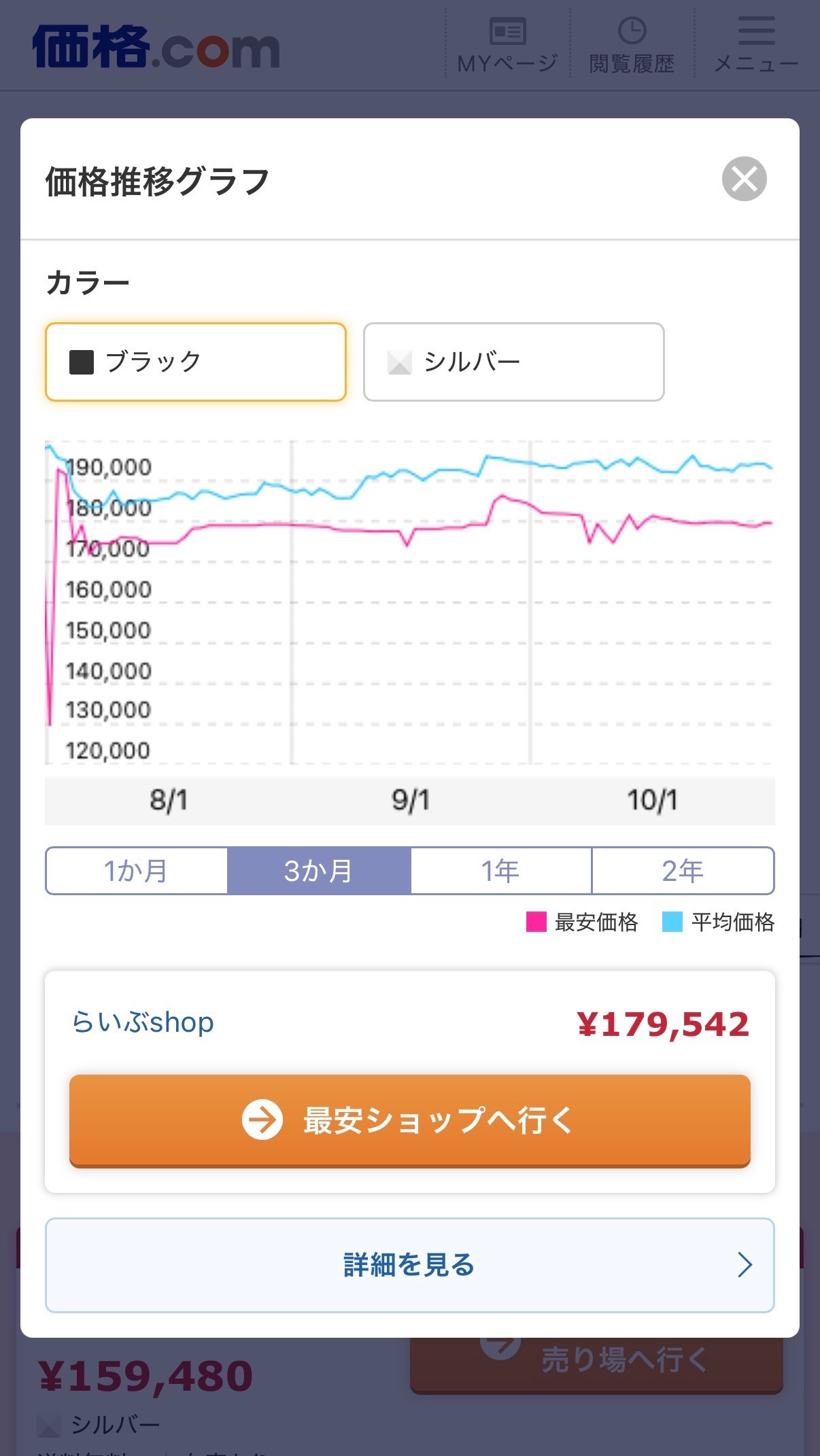Image resolution: width=820 pixels, height=1456 pixels.
Task: Click the arrow icon on 最安ショップへ行く
Action: (x=262, y=1119)
